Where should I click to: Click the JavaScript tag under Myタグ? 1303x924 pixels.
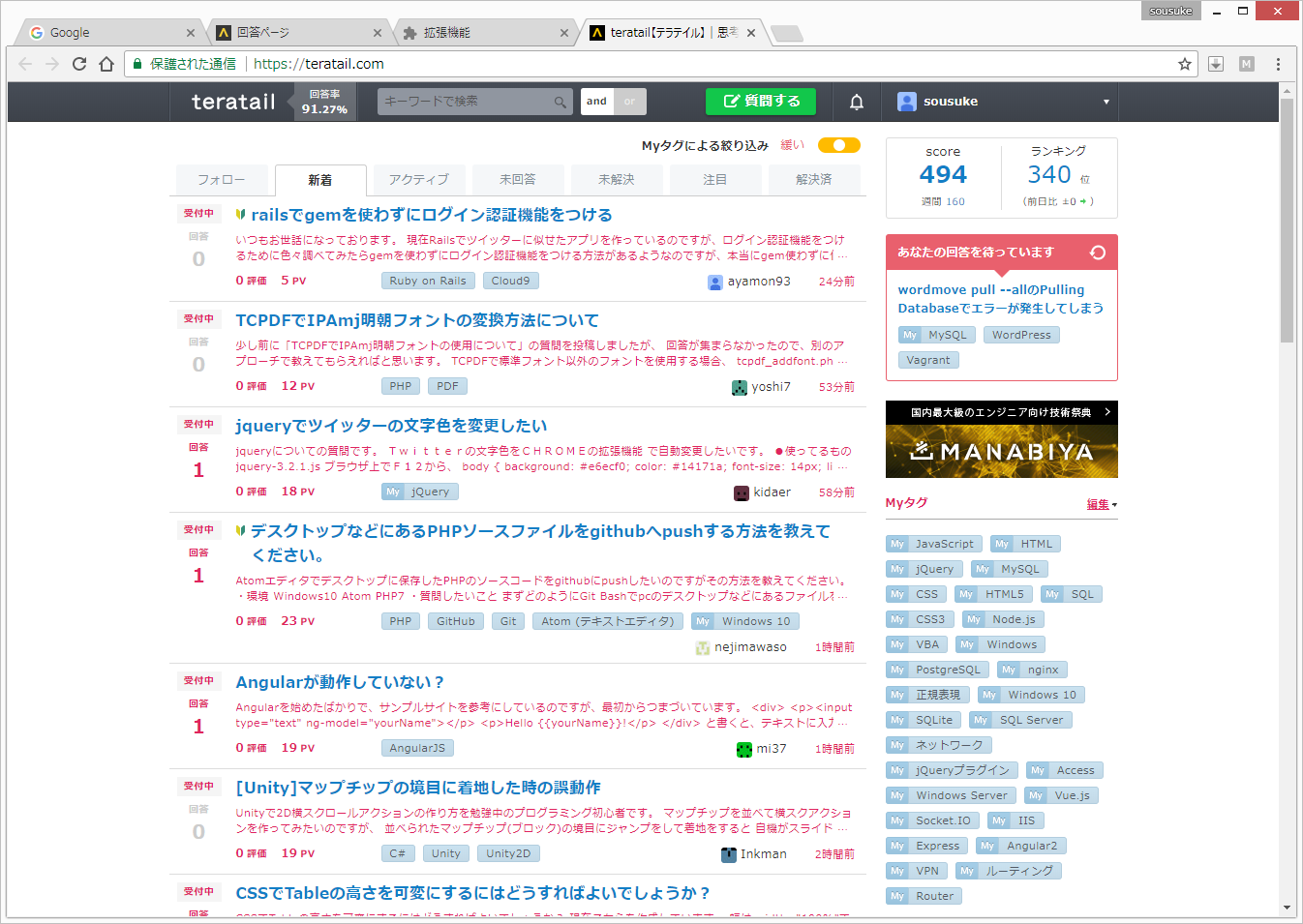[934, 544]
